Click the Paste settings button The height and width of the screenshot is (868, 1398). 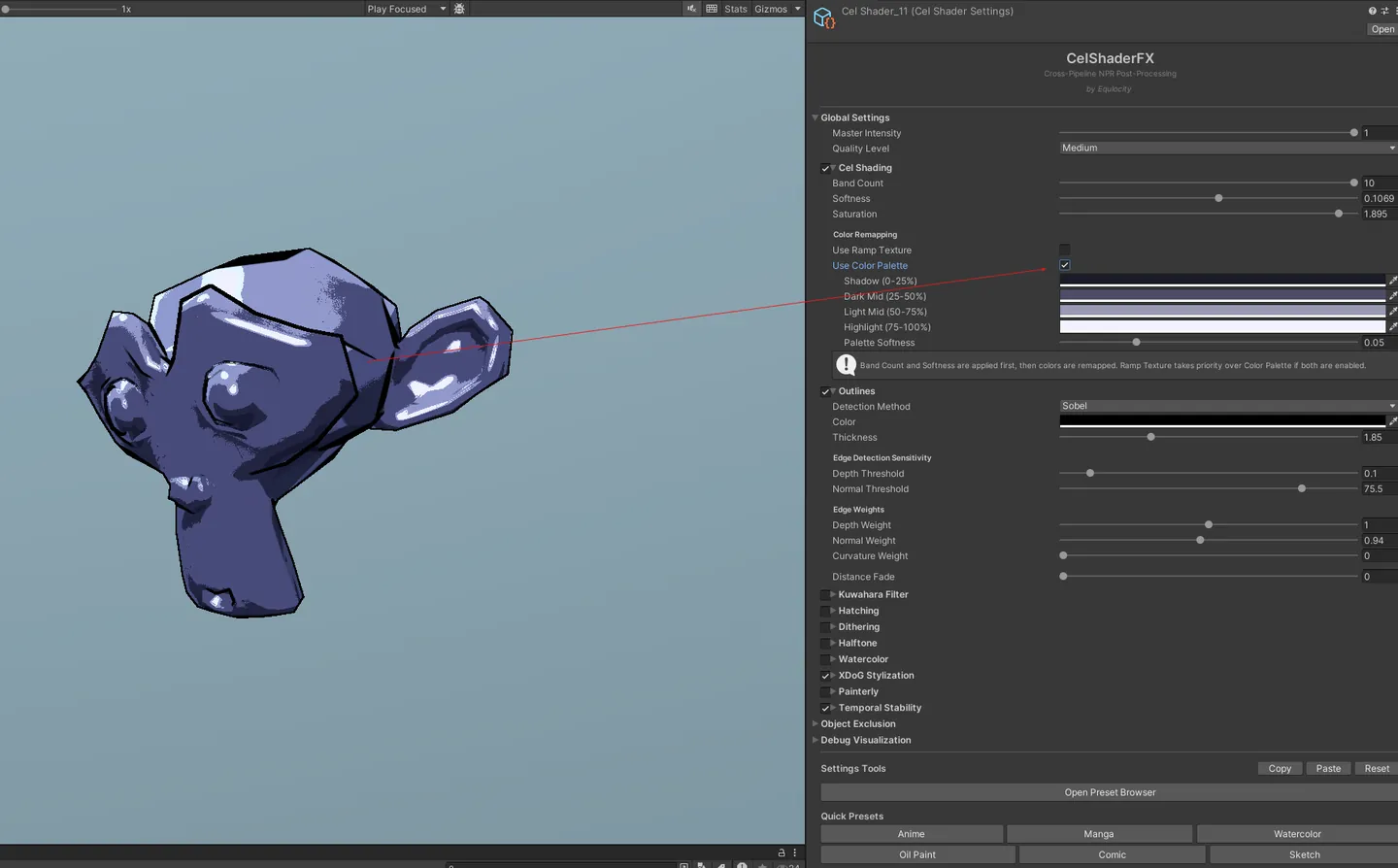[x=1328, y=768]
